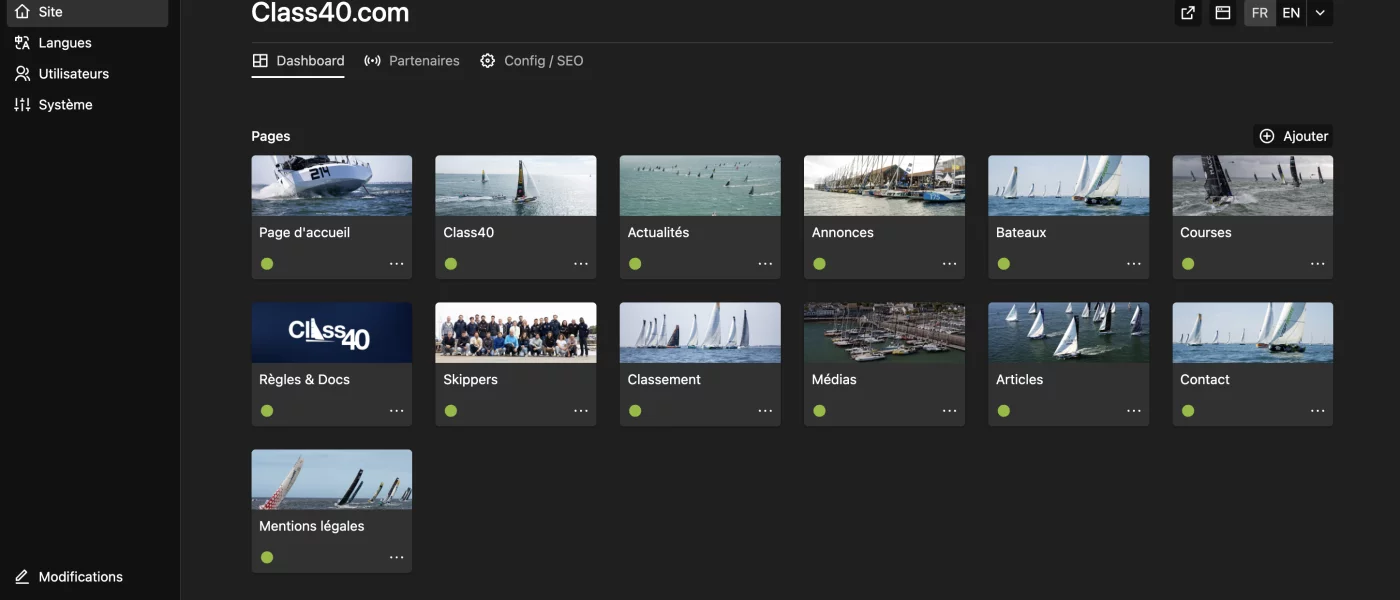The width and height of the screenshot is (1400, 600).
Task: Open options menu for Skippers
Action: tap(581, 411)
